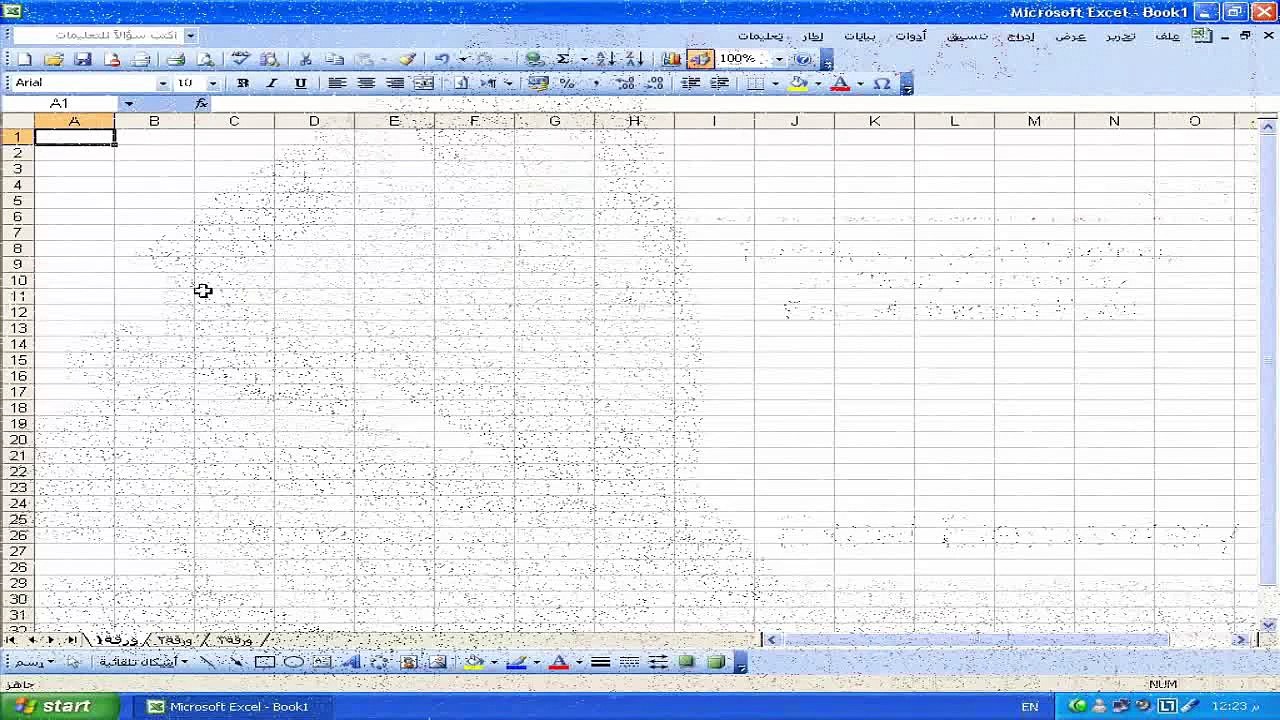Click the Print icon
Image resolution: width=1280 pixels, height=720 pixels.
(x=176, y=60)
